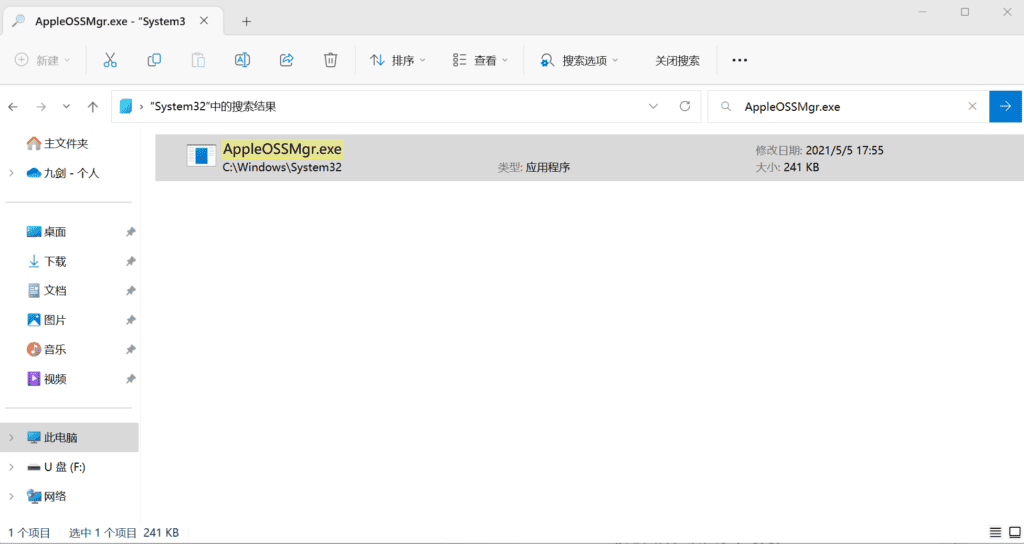Open the three-dots more menu

pos(740,60)
